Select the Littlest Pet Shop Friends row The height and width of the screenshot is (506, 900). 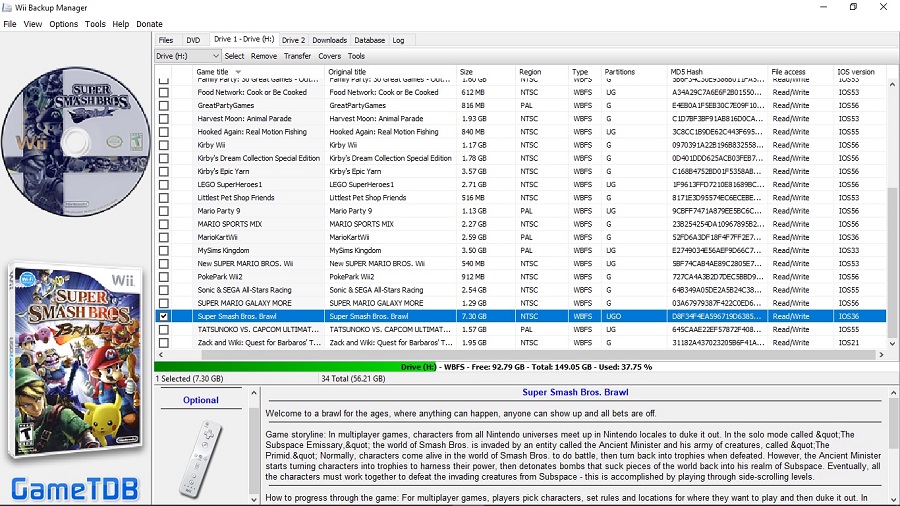click(x=521, y=198)
